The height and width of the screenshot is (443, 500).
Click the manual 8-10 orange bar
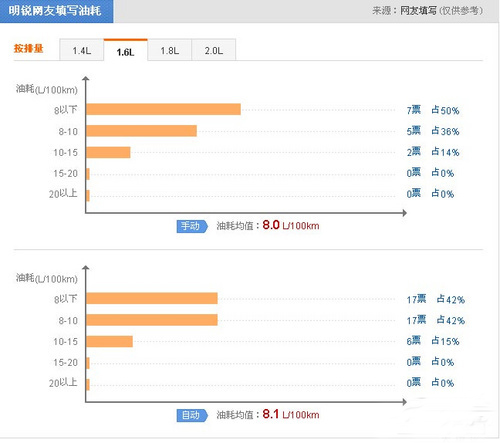(141, 131)
